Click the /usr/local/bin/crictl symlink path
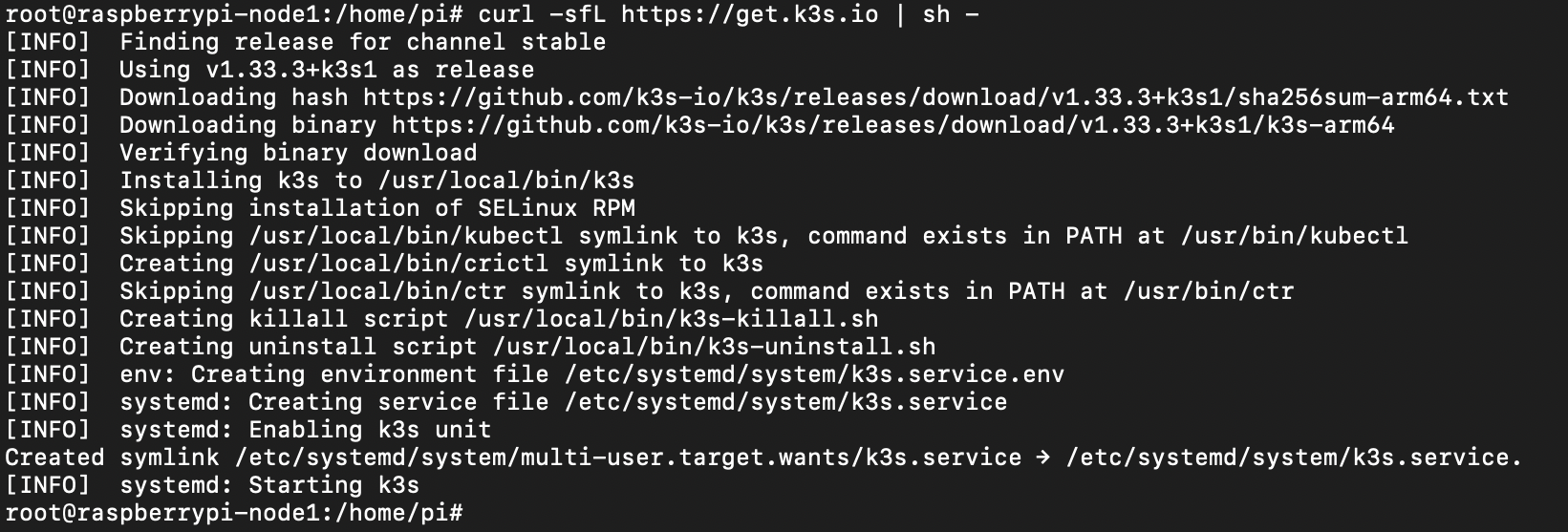The height and width of the screenshot is (532, 1568). (398, 264)
